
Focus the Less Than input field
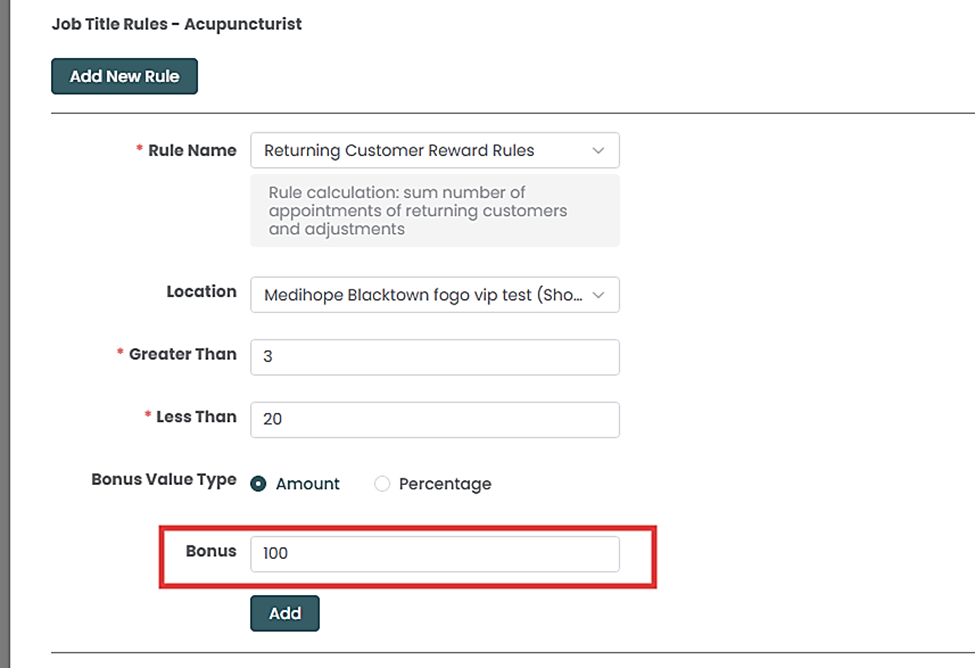[x=434, y=419]
